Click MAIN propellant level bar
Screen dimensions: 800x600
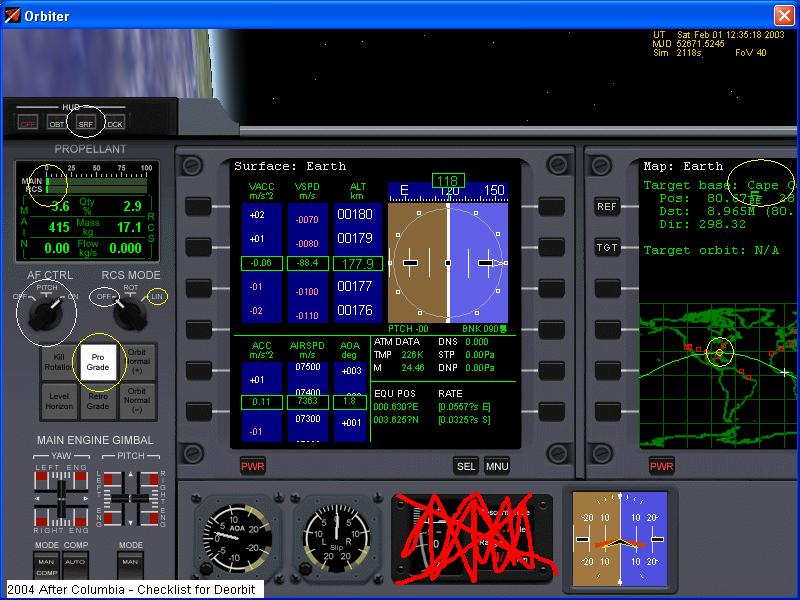point(97,181)
